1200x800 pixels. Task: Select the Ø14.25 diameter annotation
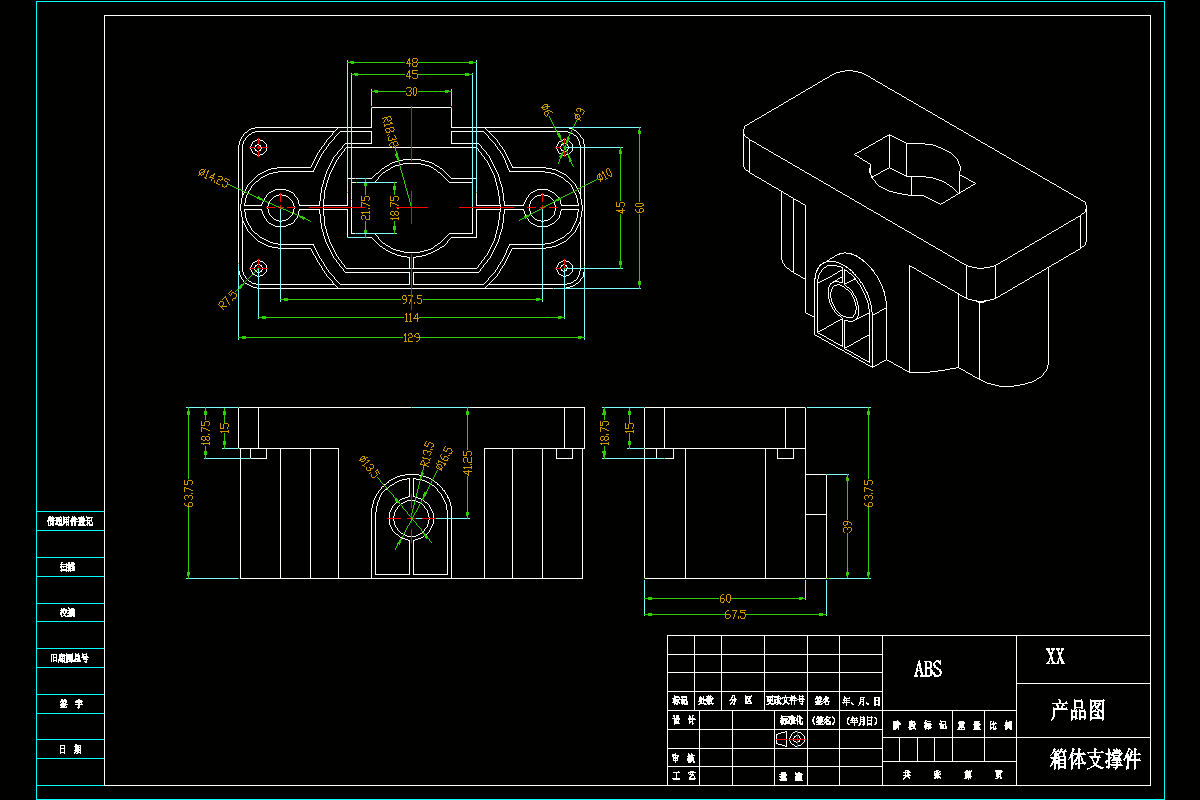click(x=215, y=178)
